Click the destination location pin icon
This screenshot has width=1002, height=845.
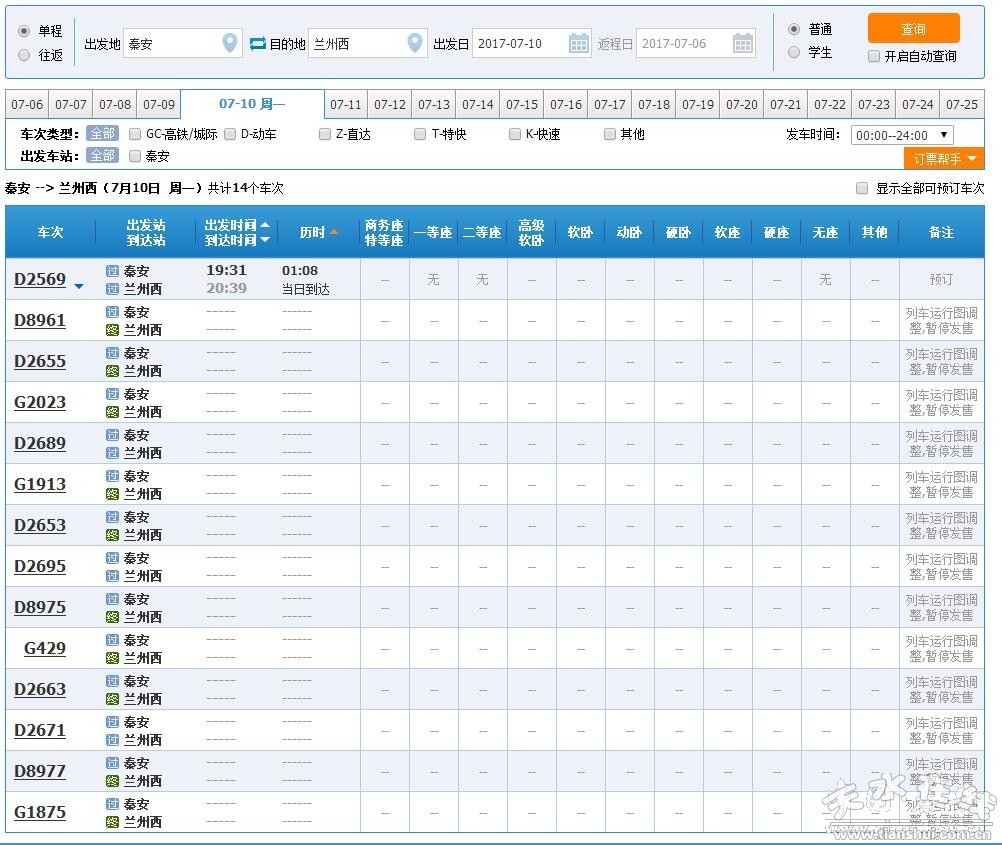416,43
